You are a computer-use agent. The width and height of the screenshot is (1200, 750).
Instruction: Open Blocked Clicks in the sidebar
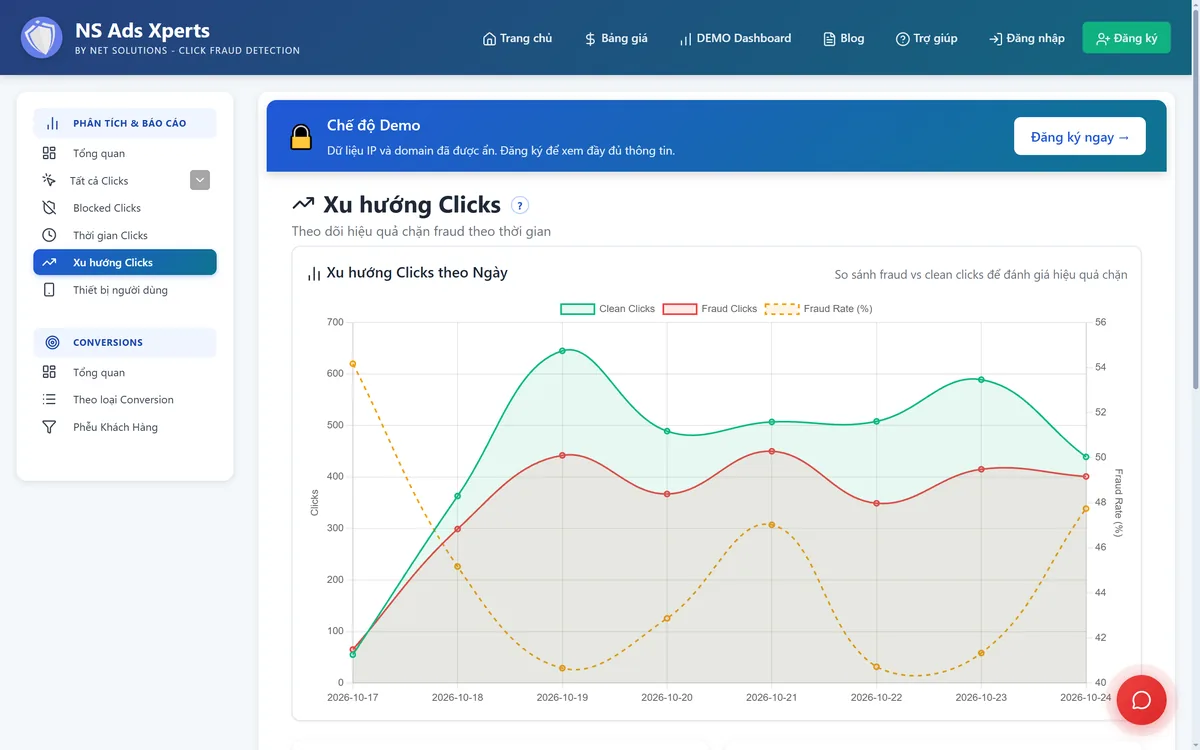125,208
